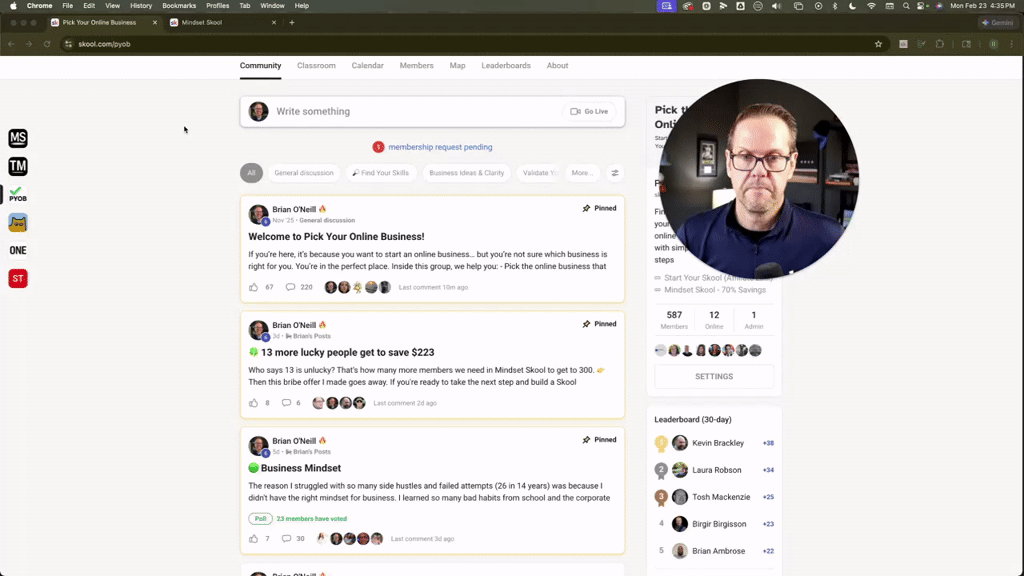Open the ONE community sidebar icon

point(18,250)
